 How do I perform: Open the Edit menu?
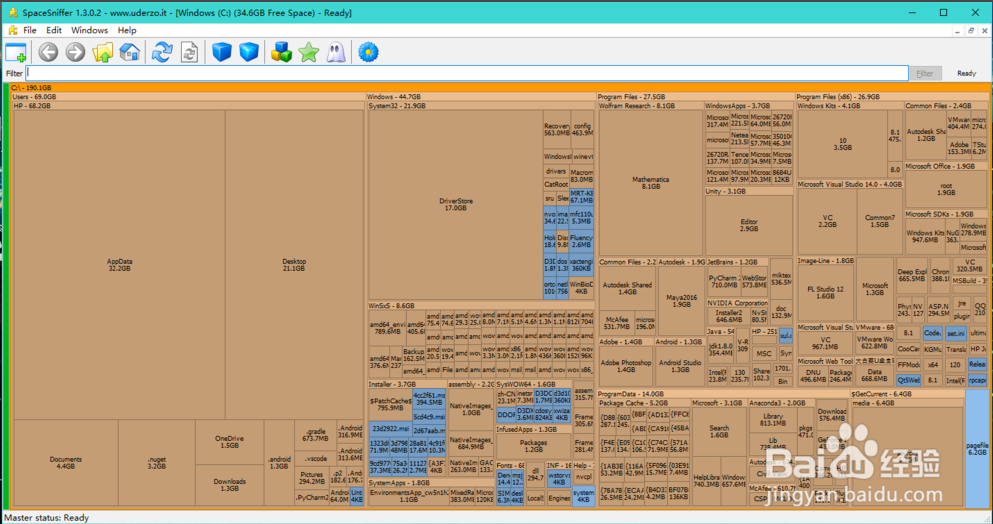[x=54, y=30]
